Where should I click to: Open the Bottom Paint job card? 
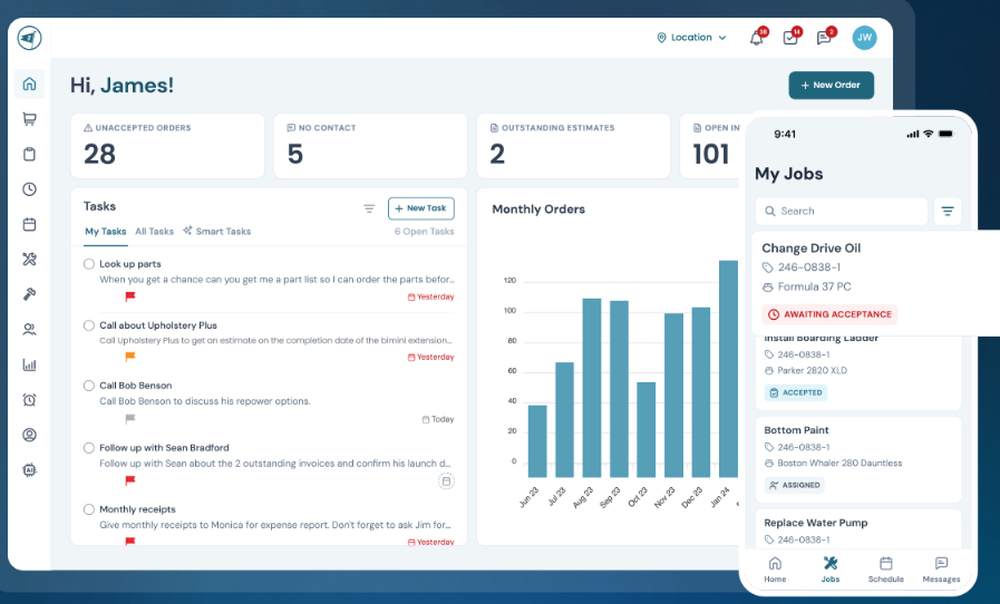click(858, 459)
